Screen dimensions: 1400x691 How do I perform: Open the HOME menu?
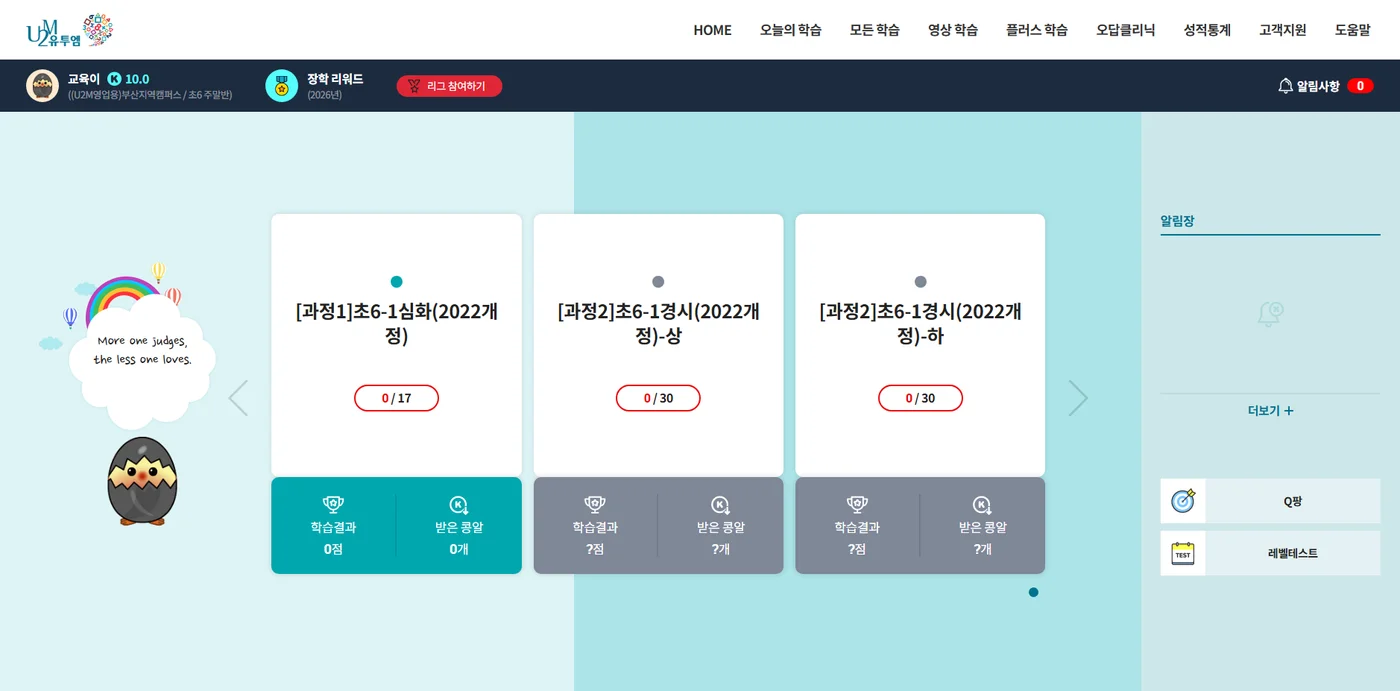coord(713,30)
